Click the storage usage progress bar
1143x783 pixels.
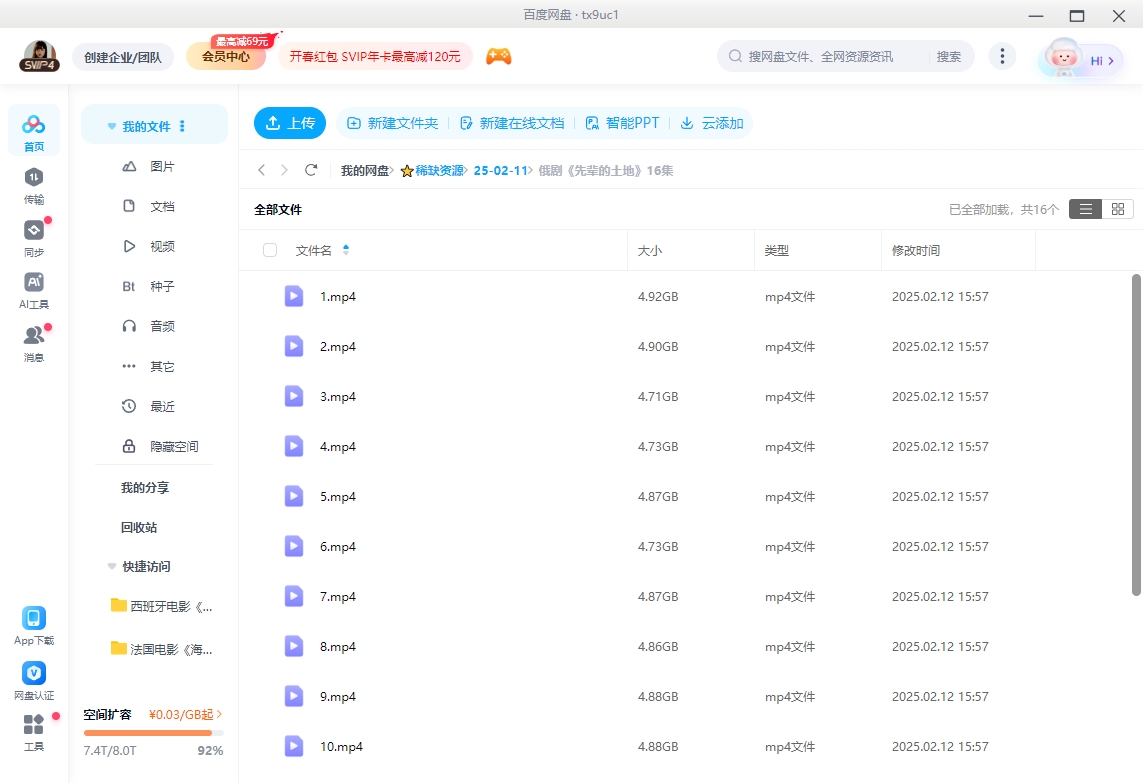(153, 731)
